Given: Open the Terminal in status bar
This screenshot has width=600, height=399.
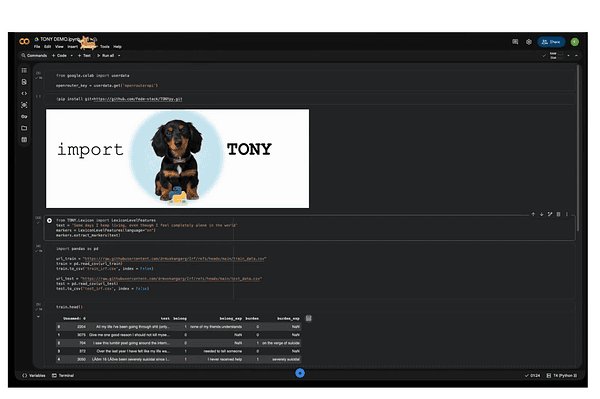Looking at the screenshot, I should (63, 375).
